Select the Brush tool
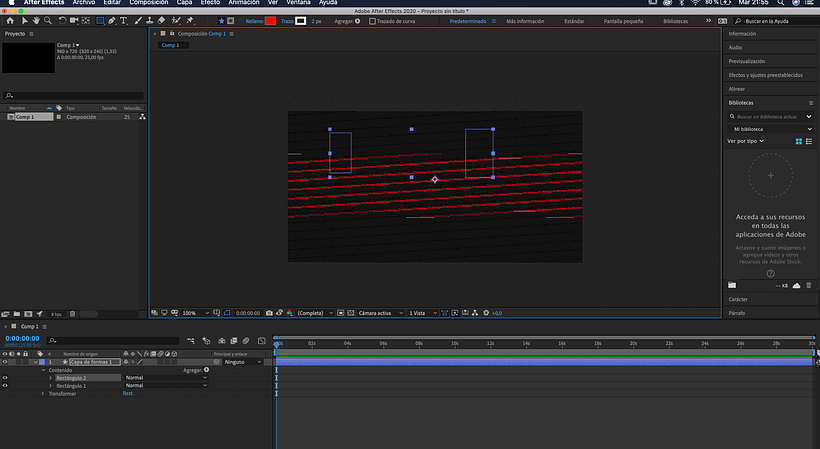 coord(138,21)
